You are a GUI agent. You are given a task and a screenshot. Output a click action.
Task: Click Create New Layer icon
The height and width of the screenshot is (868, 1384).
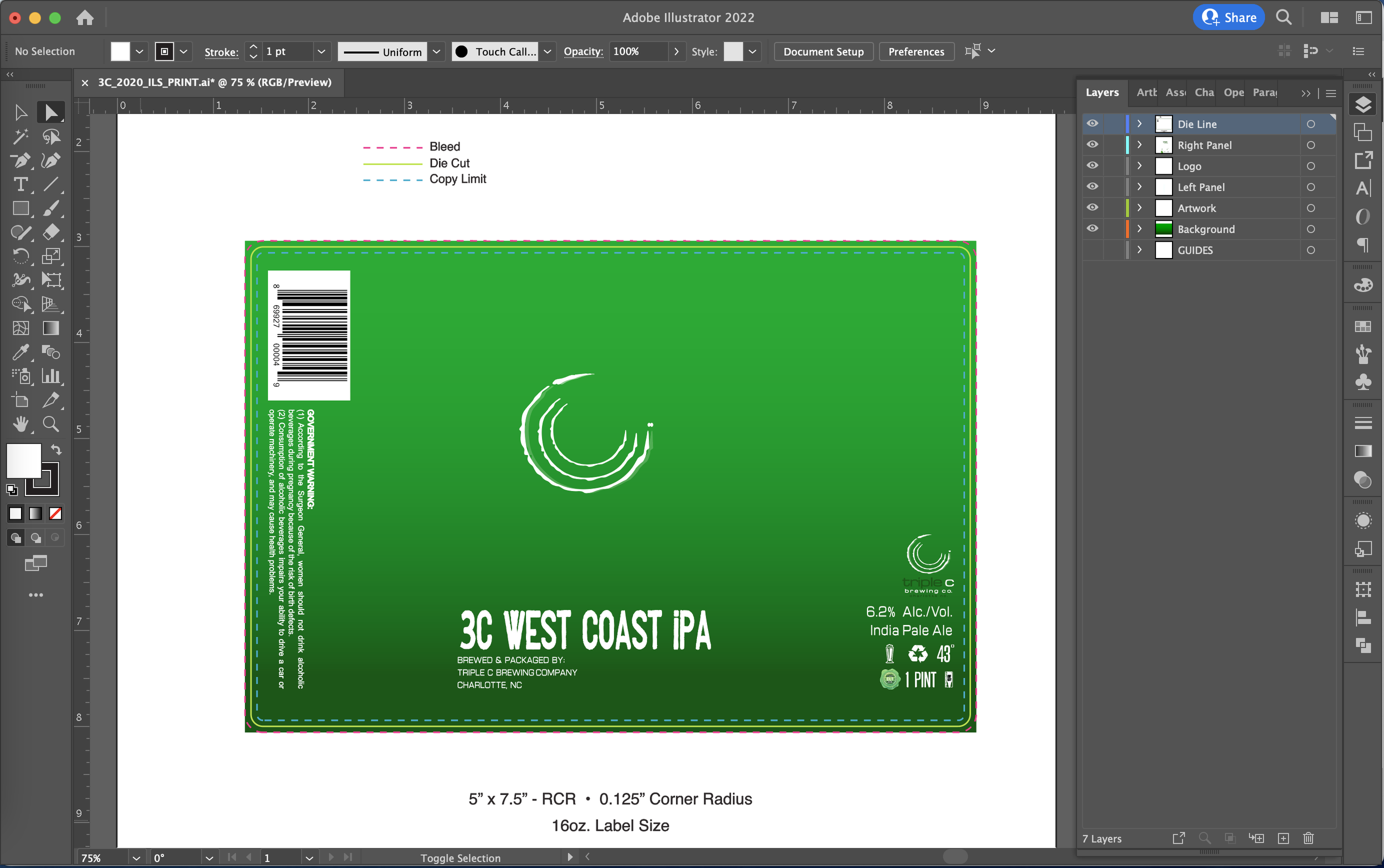point(1283,838)
